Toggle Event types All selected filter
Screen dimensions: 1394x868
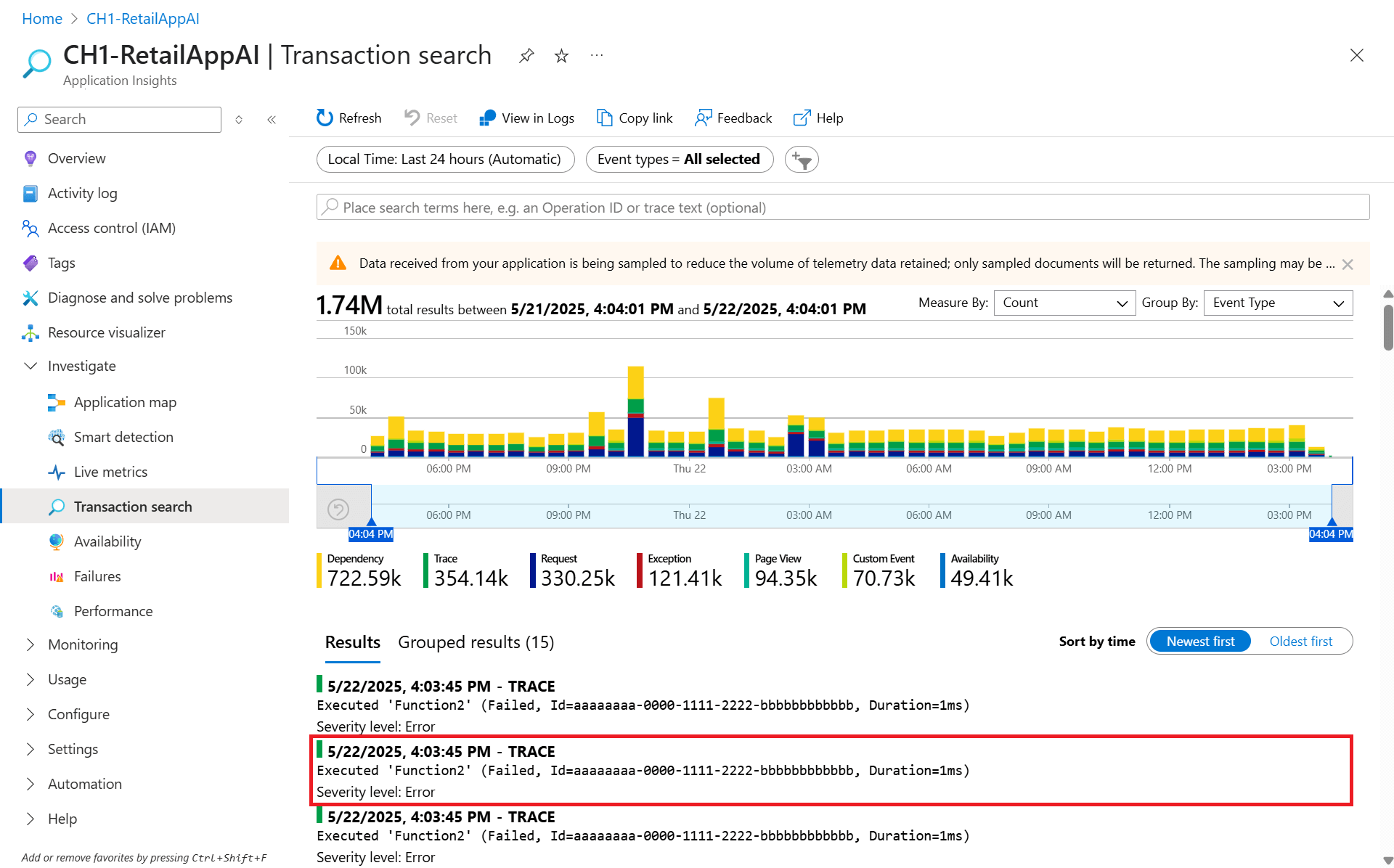click(679, 160)
